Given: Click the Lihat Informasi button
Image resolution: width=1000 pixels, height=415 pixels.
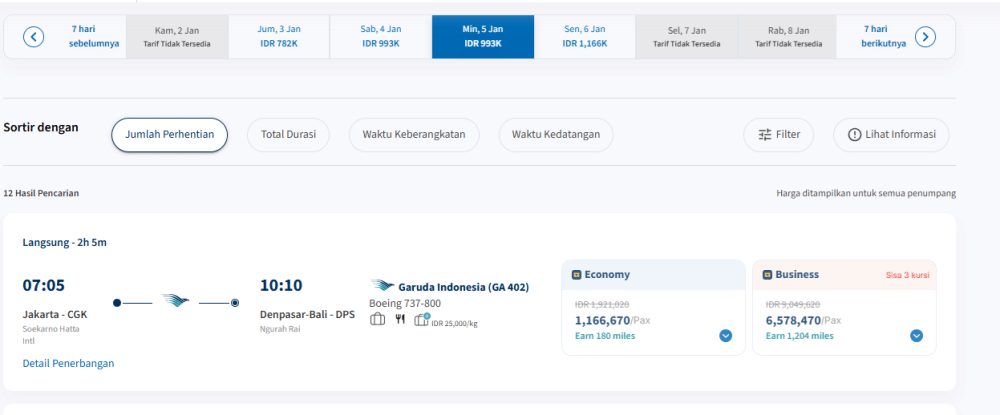Looking at the screenshot, I should click(891, 135).
